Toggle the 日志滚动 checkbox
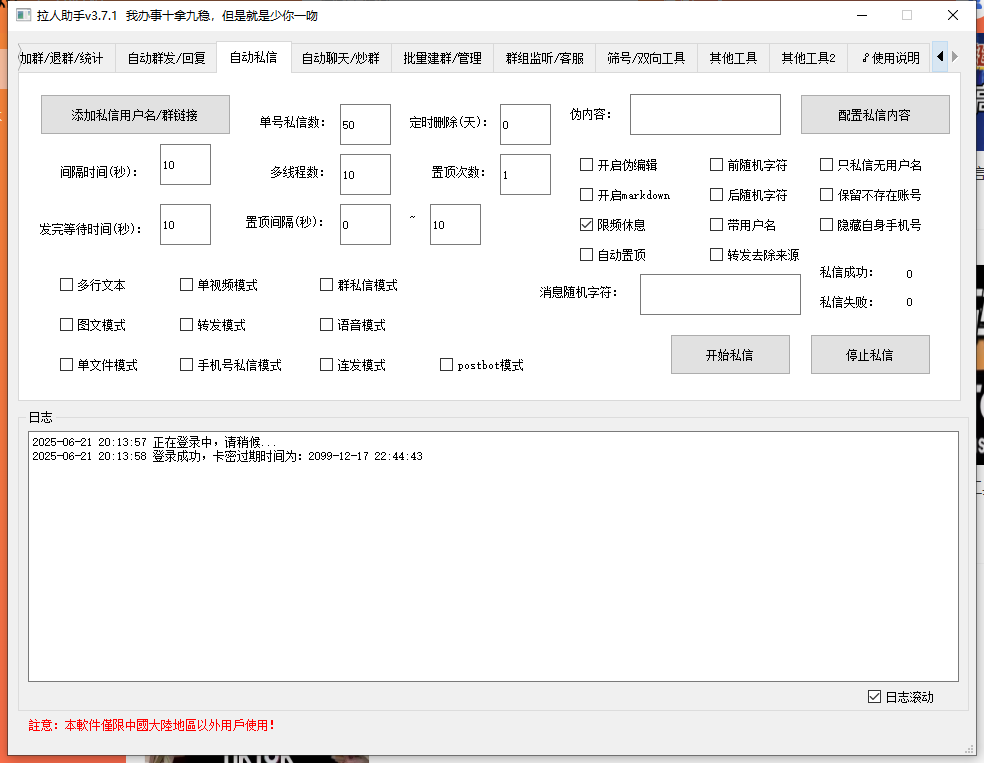984x763 pixels. [x=875, y=697]
